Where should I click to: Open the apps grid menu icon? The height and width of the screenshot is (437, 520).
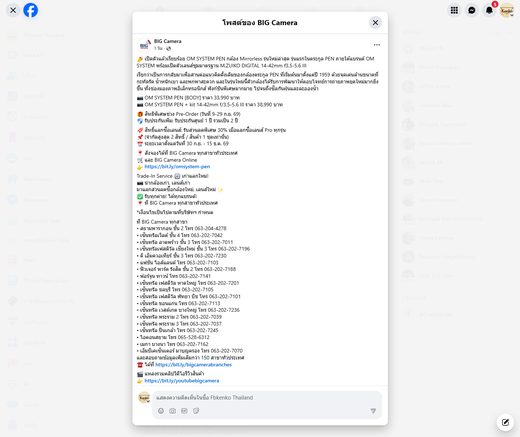[x=454, y=10]
